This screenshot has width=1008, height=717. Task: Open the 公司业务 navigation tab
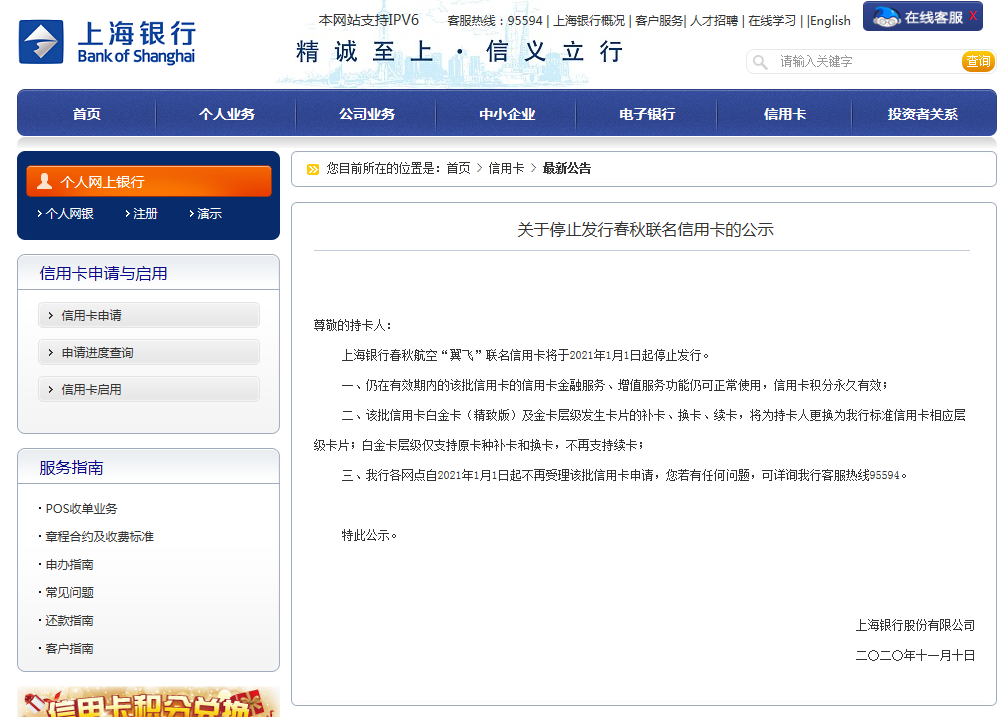click(366, 114)
